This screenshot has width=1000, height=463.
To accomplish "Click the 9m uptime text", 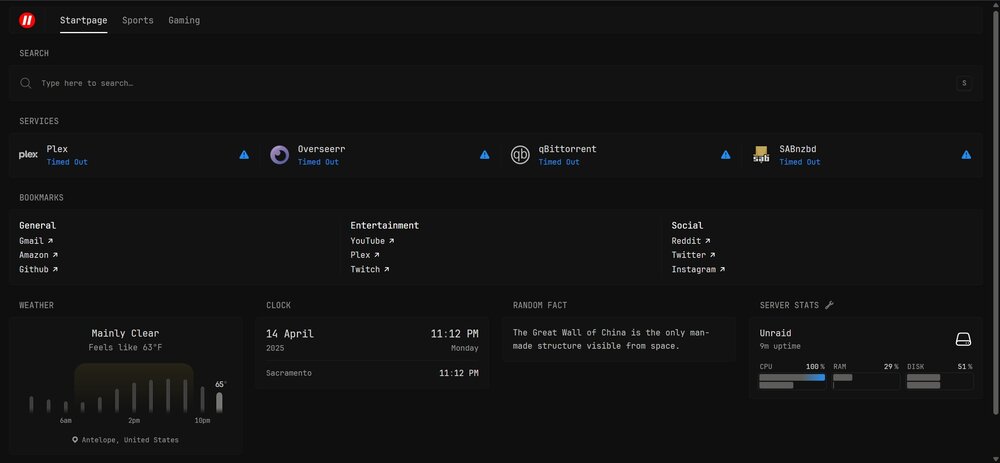I will pos(780,346).
